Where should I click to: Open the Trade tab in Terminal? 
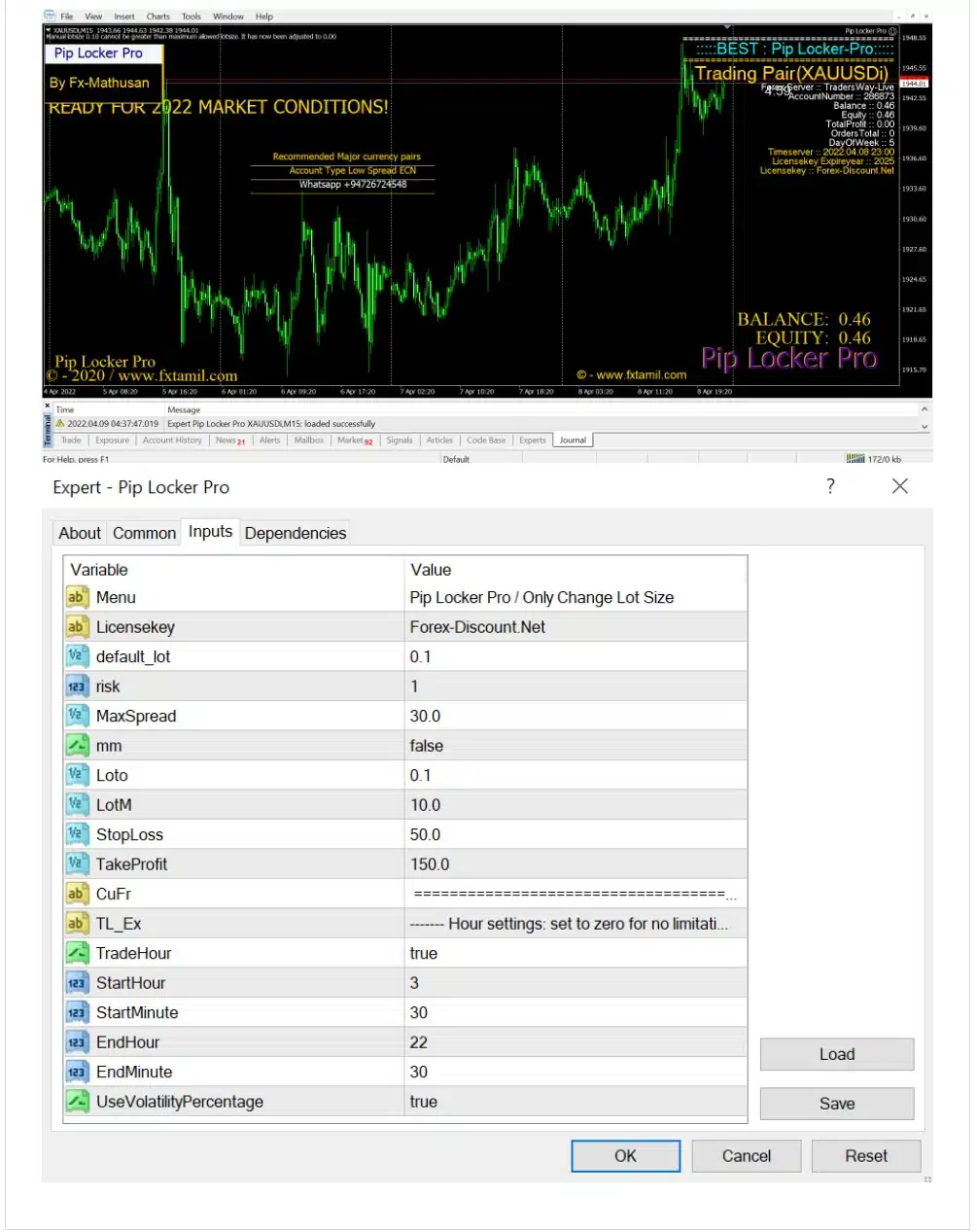[71, 440]
